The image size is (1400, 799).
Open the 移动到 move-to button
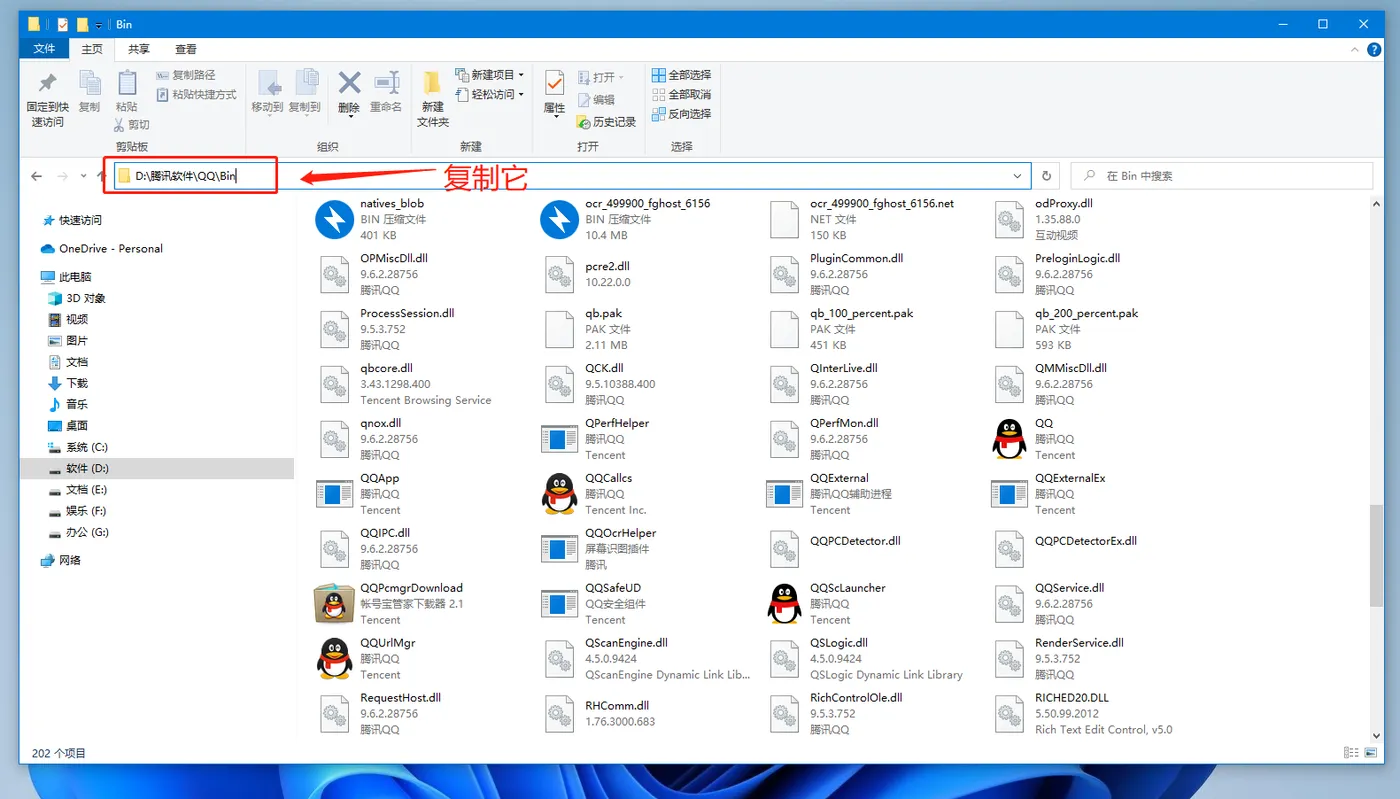[x=268, y=91]
